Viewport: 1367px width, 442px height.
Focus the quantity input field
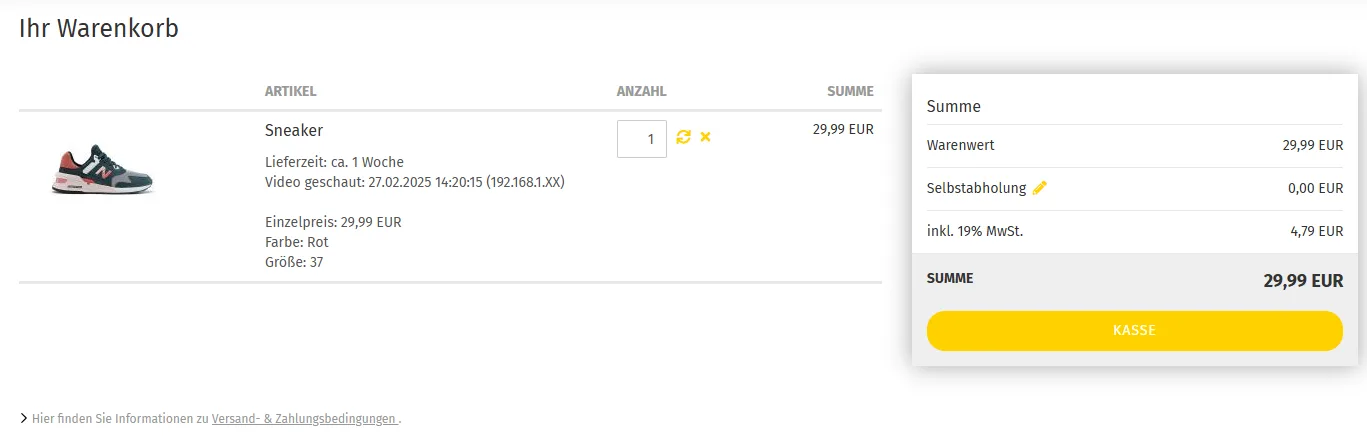642,139
